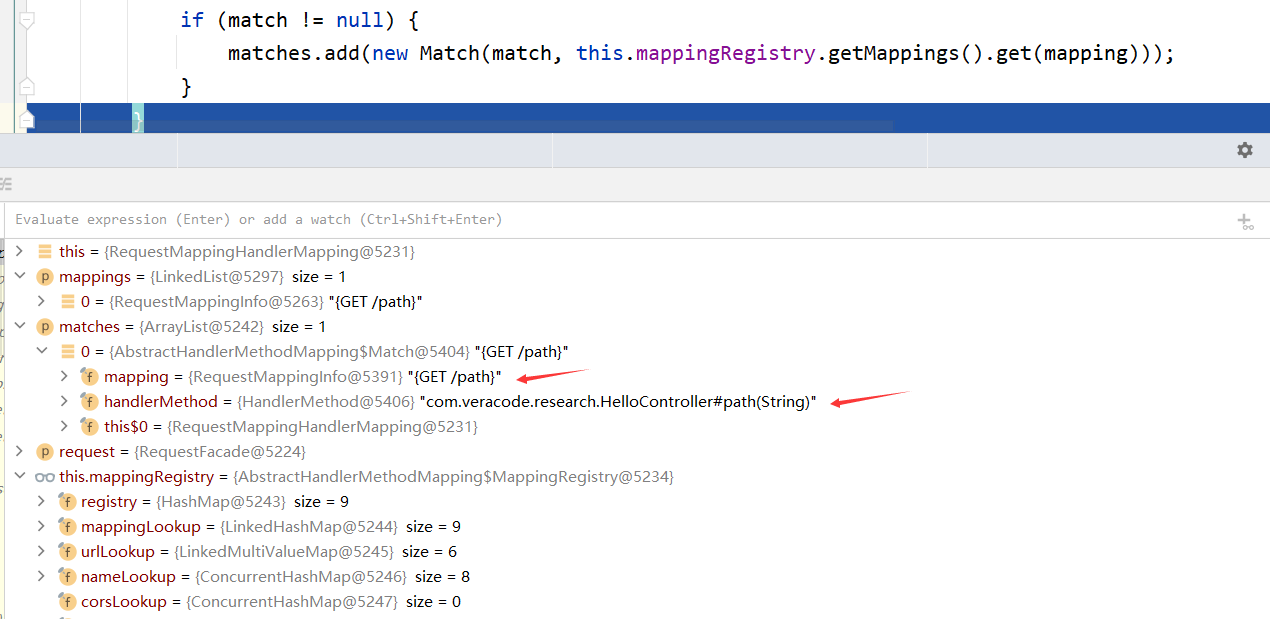Viewport: 1270px width, 619px height.
Task: Click the add watch plus icon
Action: pyautogui.click(x=1245, y=221)
